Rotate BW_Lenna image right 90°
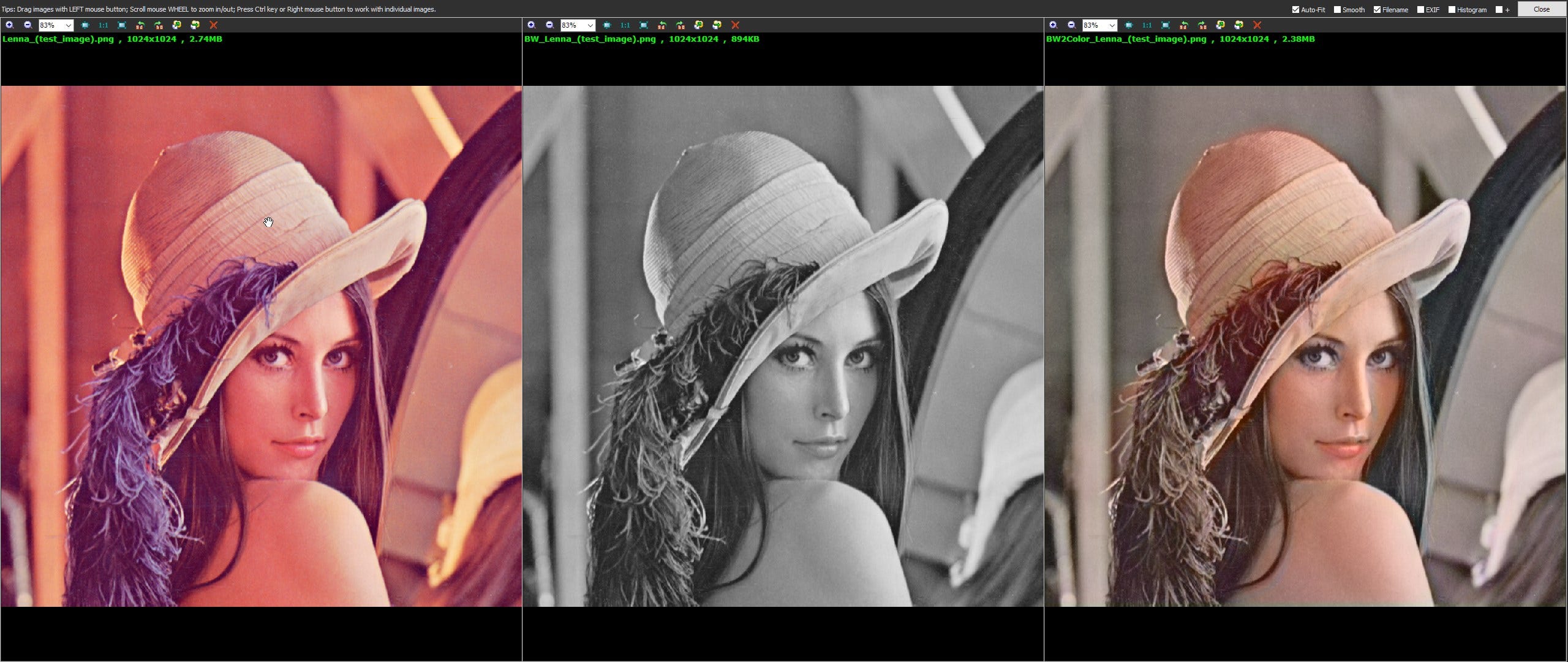 click(680, 25)
